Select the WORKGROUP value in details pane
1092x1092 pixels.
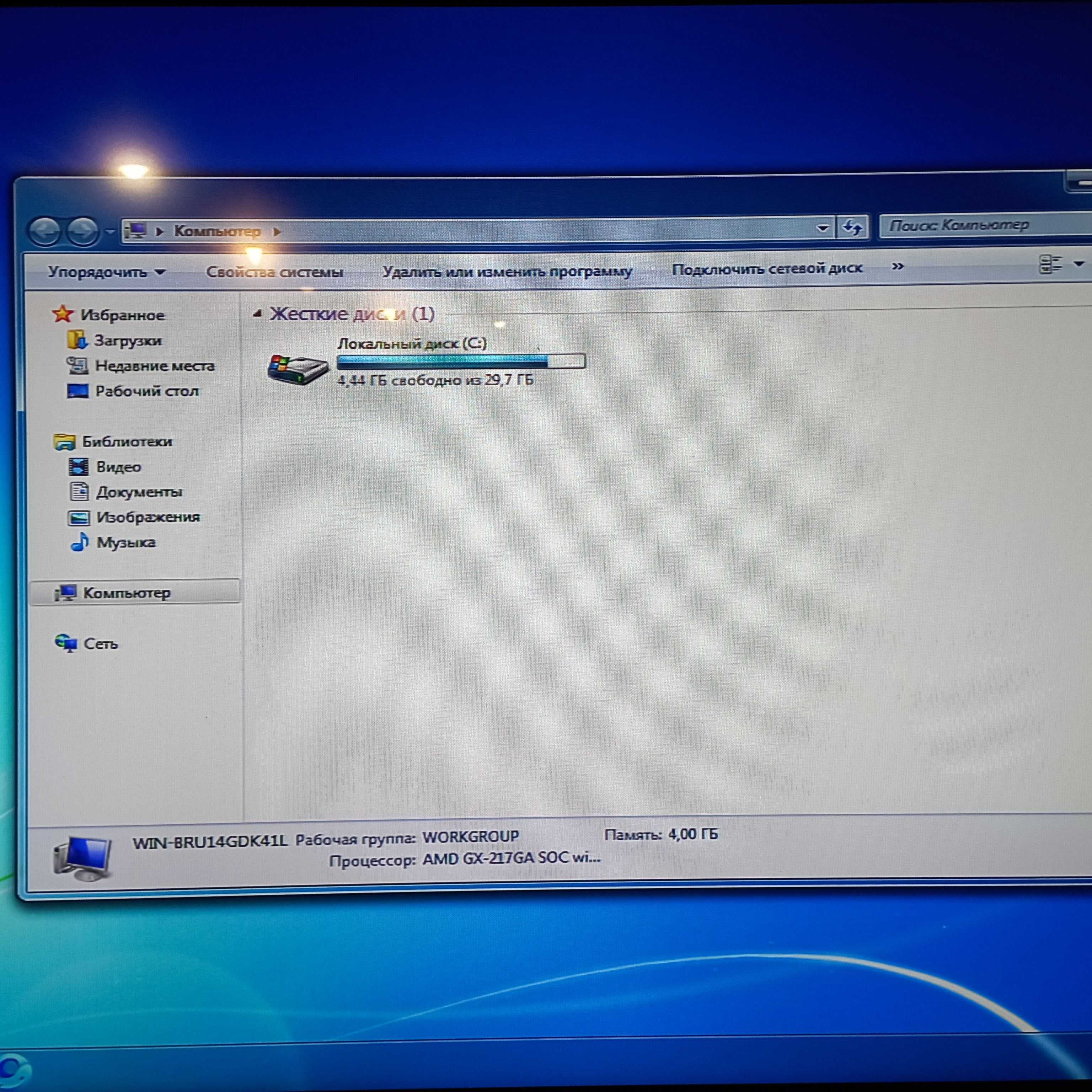471,836
